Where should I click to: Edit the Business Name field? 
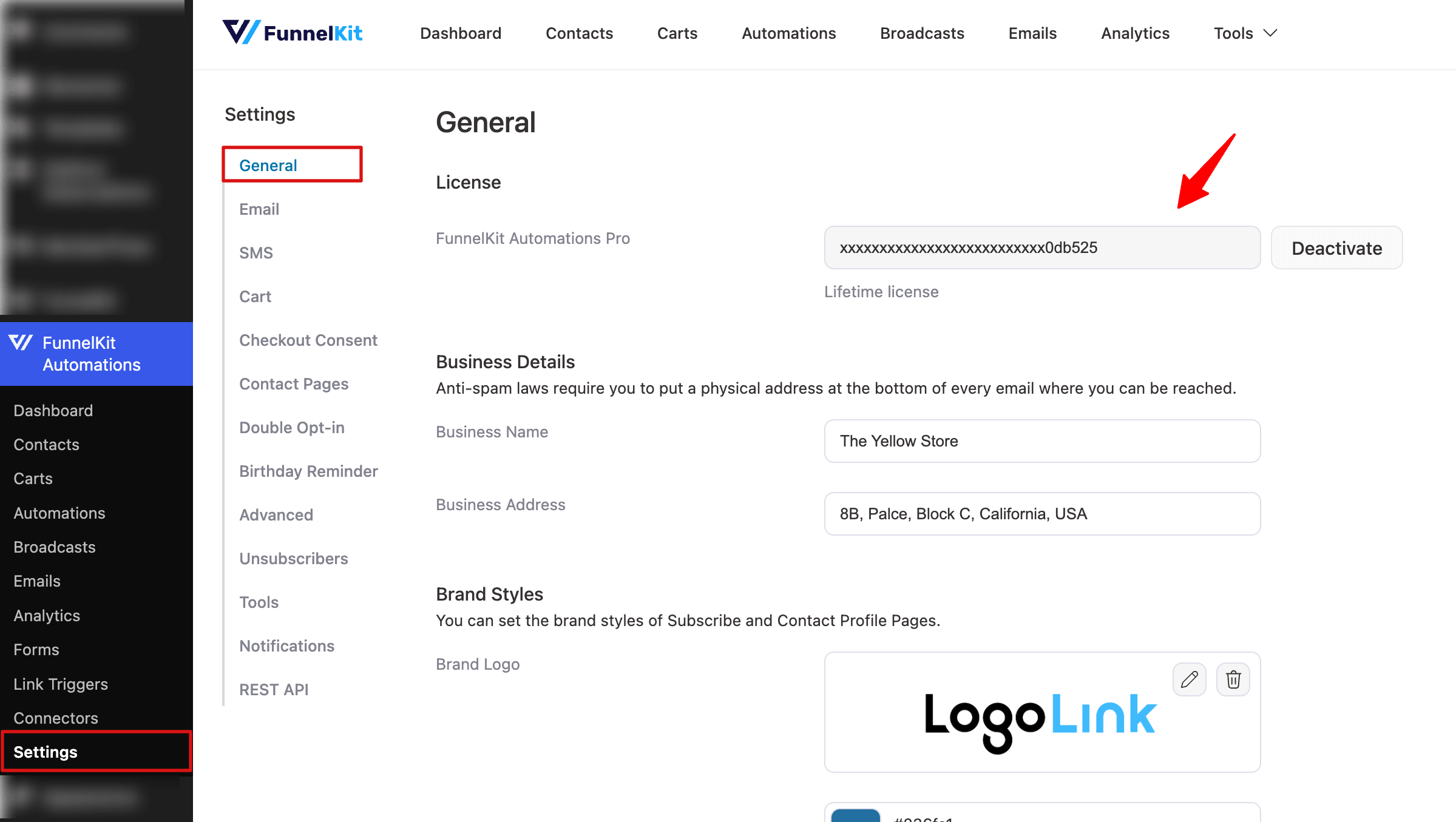[x=1041, y=441]
